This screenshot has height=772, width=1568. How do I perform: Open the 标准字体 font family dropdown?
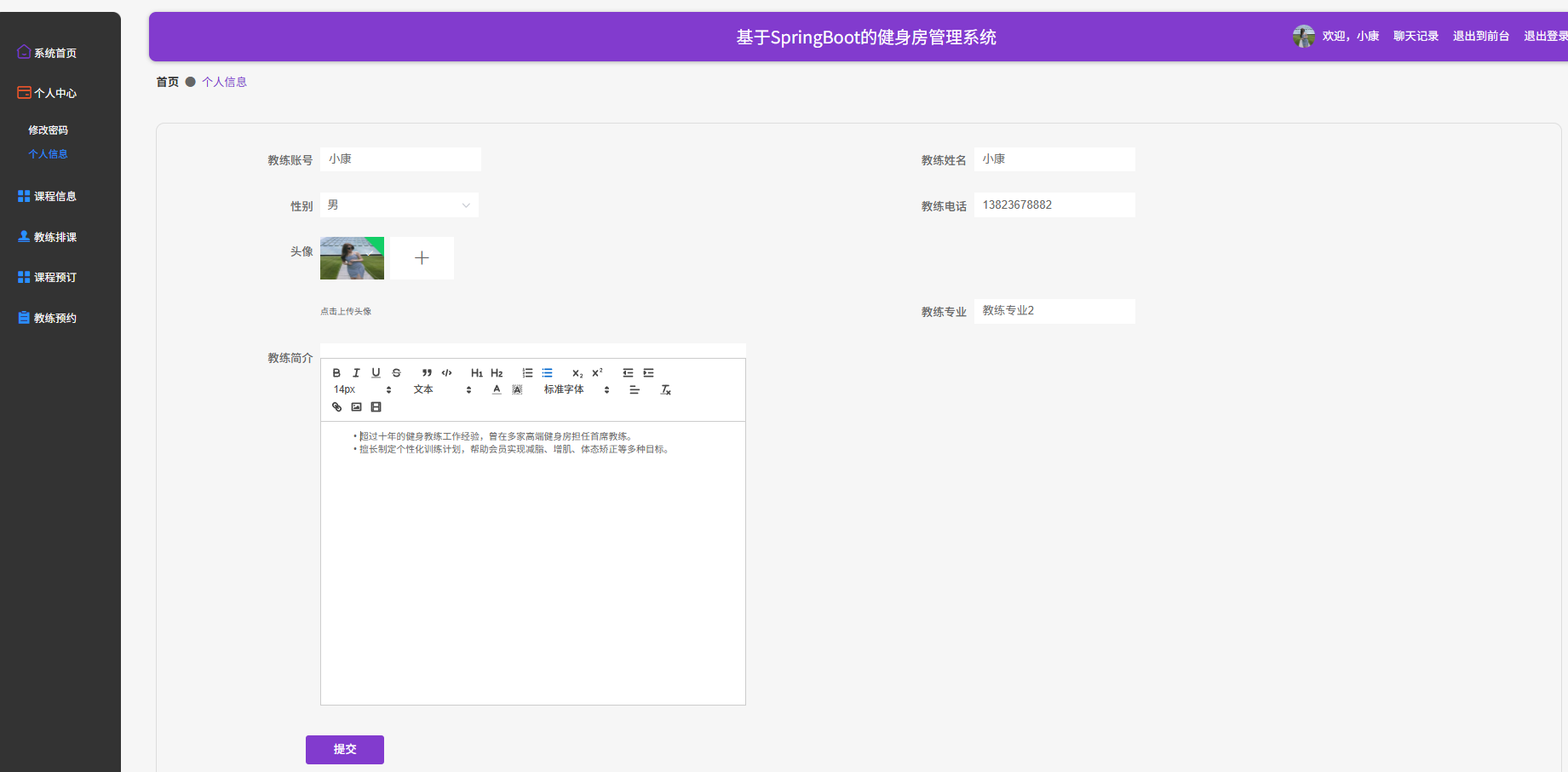(577, 389)
